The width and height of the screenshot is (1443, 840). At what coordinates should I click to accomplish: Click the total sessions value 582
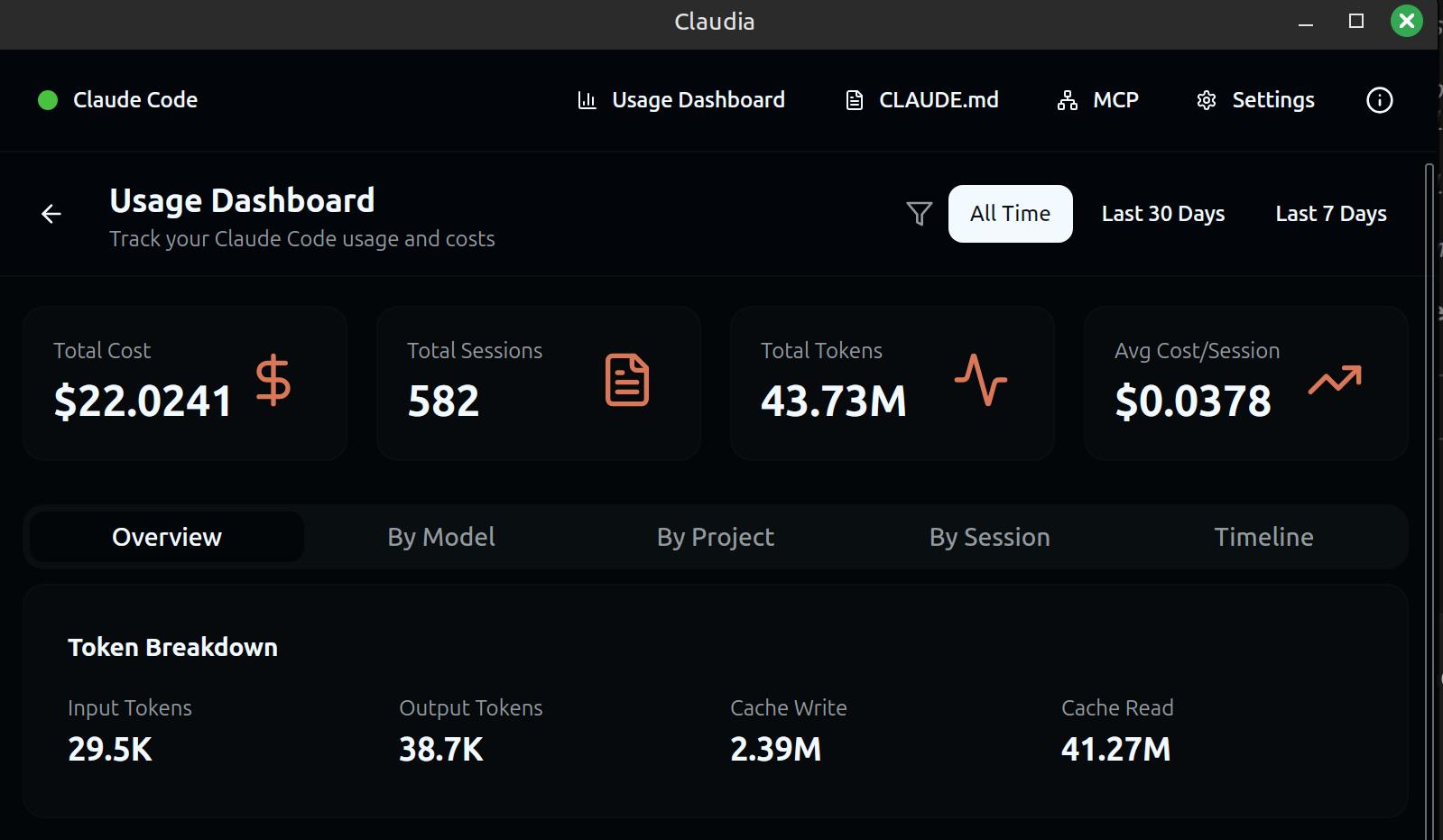[443, 402]
